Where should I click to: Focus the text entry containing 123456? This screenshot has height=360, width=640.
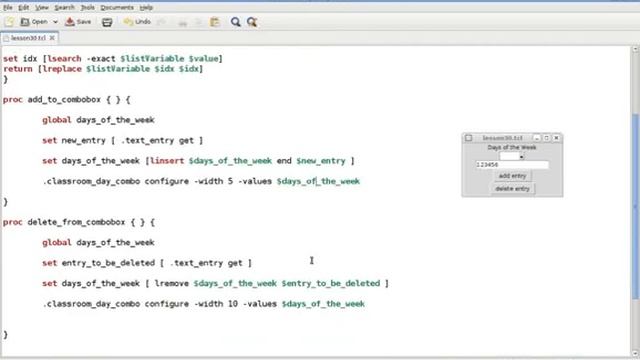pos(512,164)
